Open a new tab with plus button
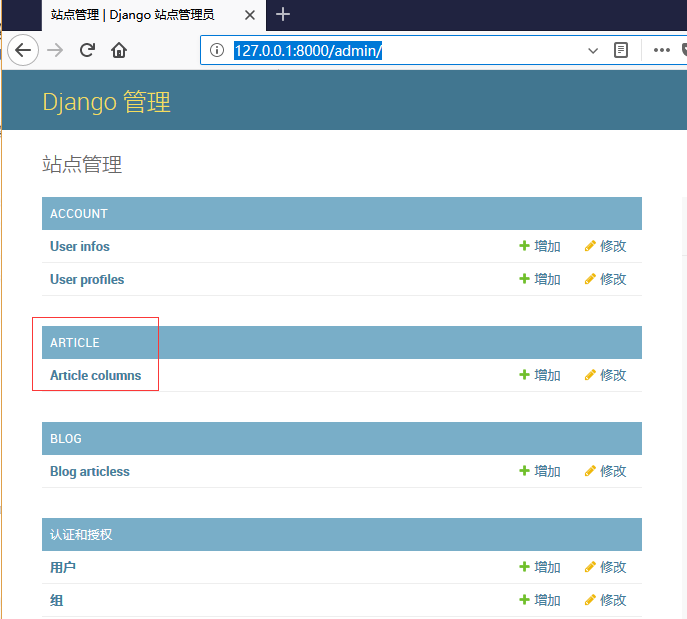This screenshot has width=687, height=619. [283, 14]
